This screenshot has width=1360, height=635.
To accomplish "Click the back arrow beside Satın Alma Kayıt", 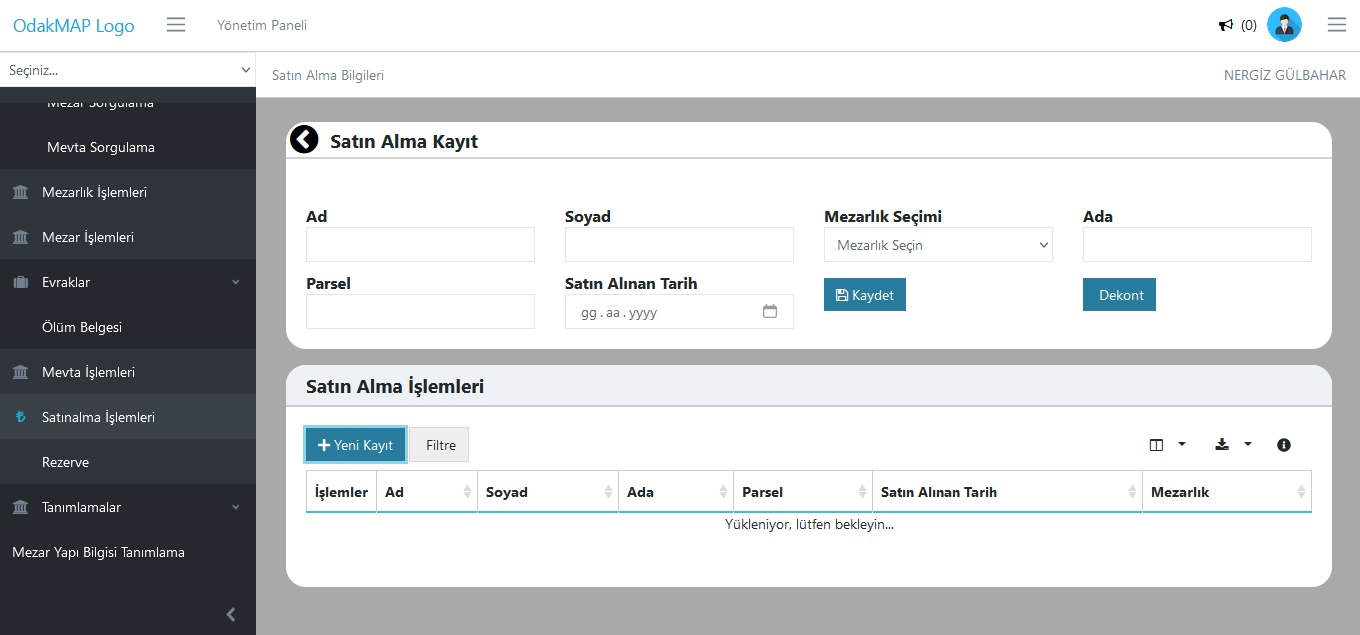I will point(304,140).
